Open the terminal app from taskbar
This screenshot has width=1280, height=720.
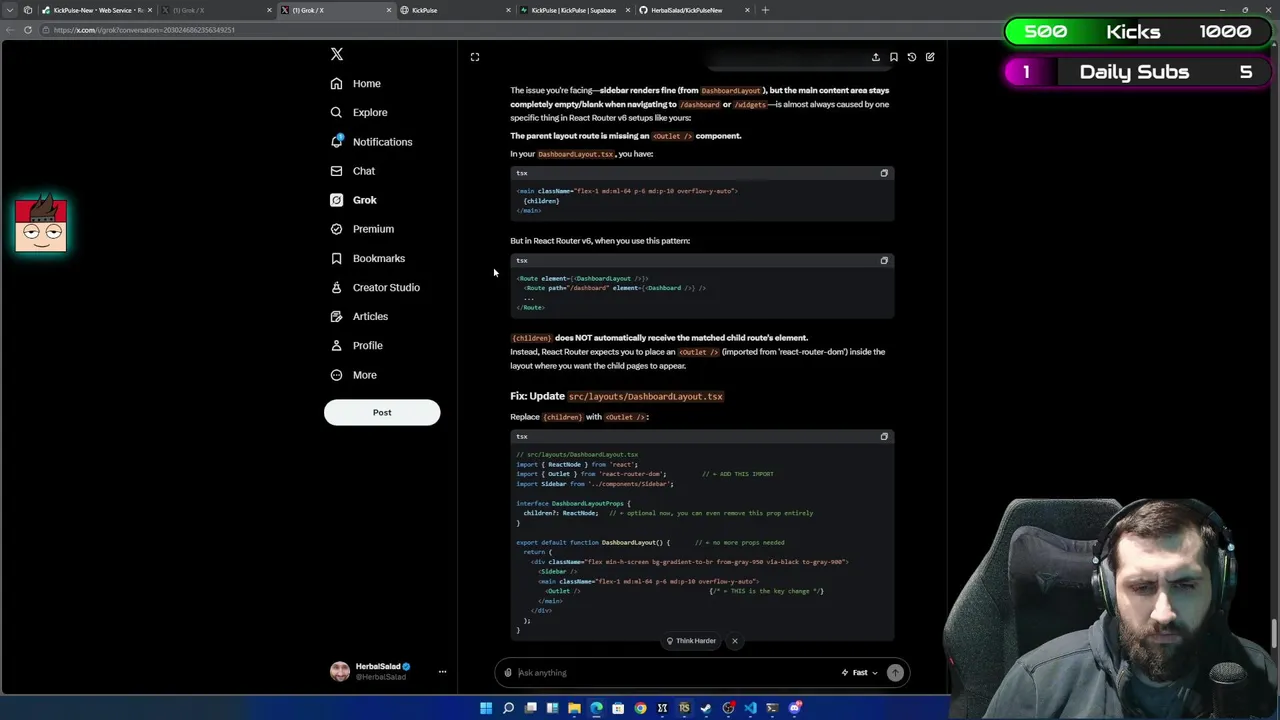pyautogui.click(x=772, y=708)
